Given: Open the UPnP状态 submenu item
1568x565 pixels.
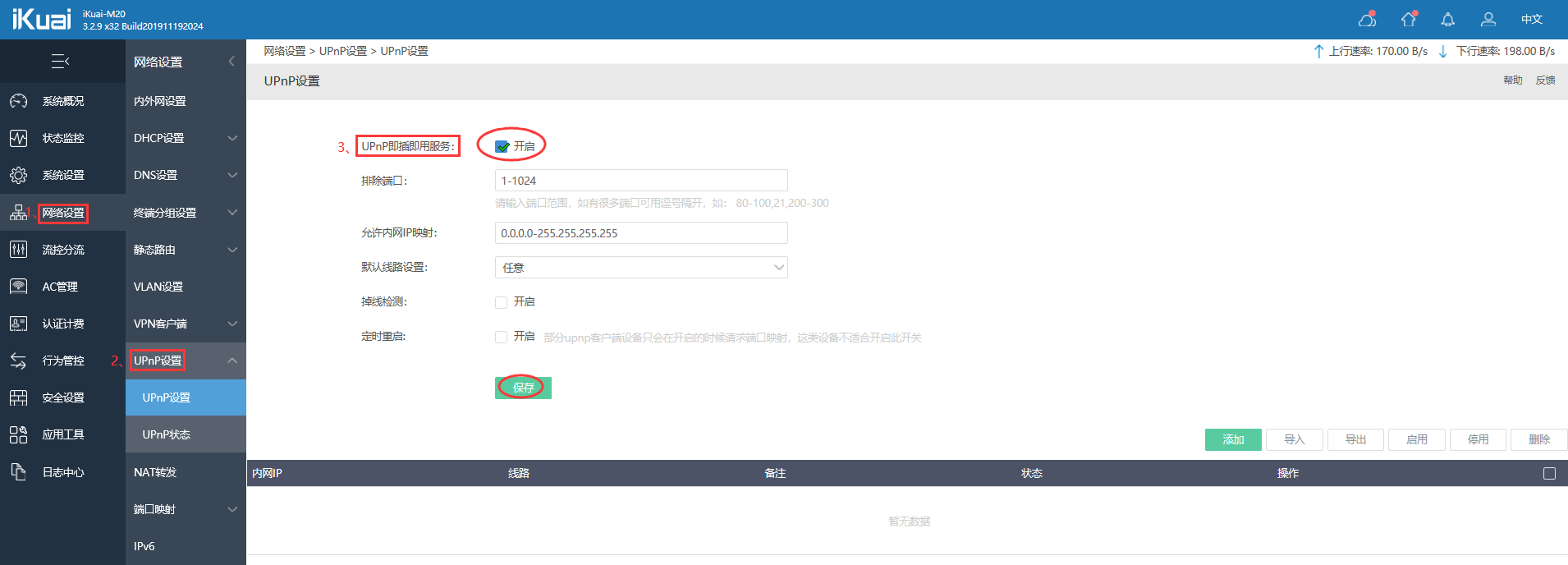Looking at the screenshot, I should 186,434.
